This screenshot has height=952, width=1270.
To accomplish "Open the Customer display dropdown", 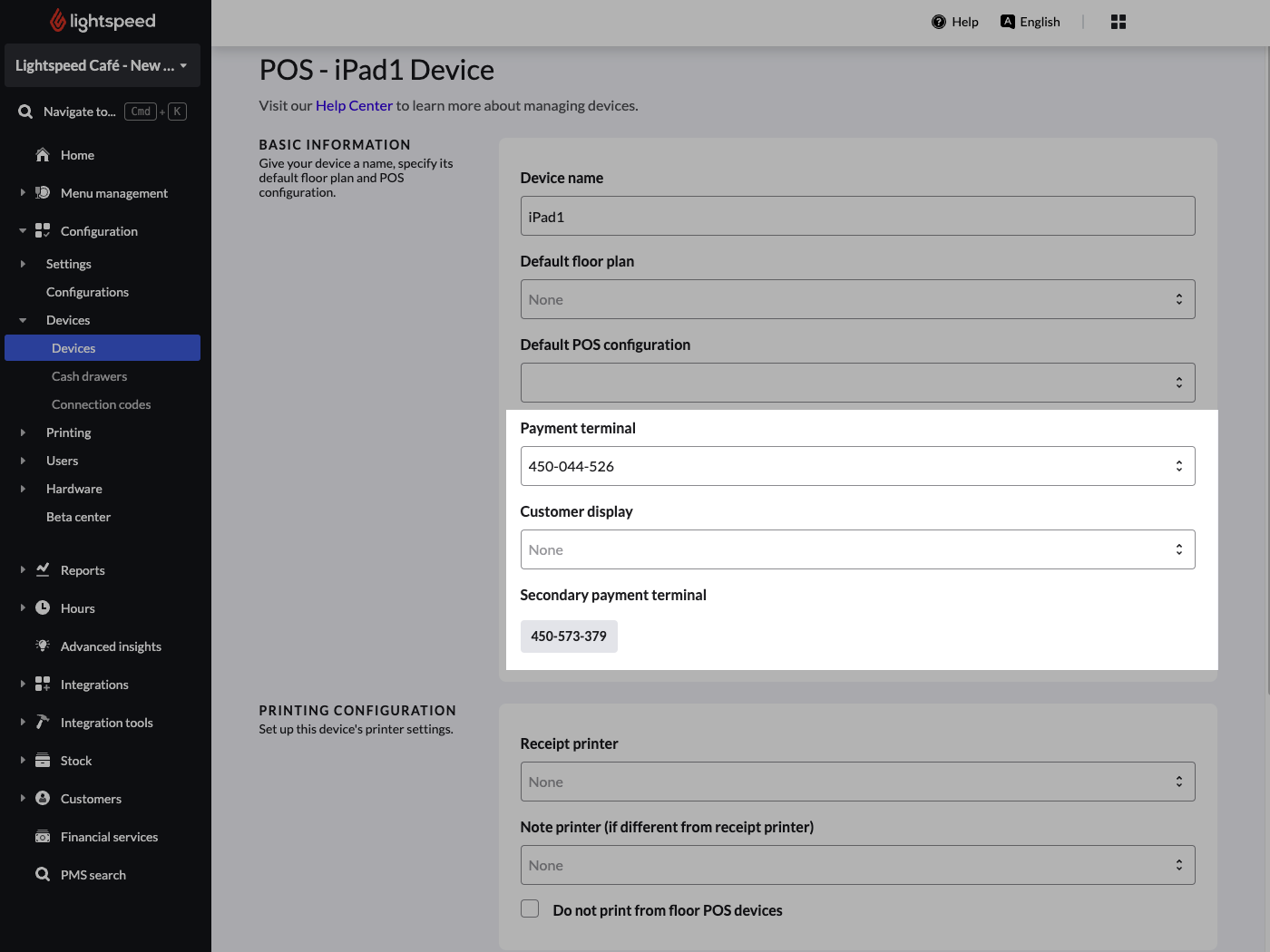I will tap(856, 549).
